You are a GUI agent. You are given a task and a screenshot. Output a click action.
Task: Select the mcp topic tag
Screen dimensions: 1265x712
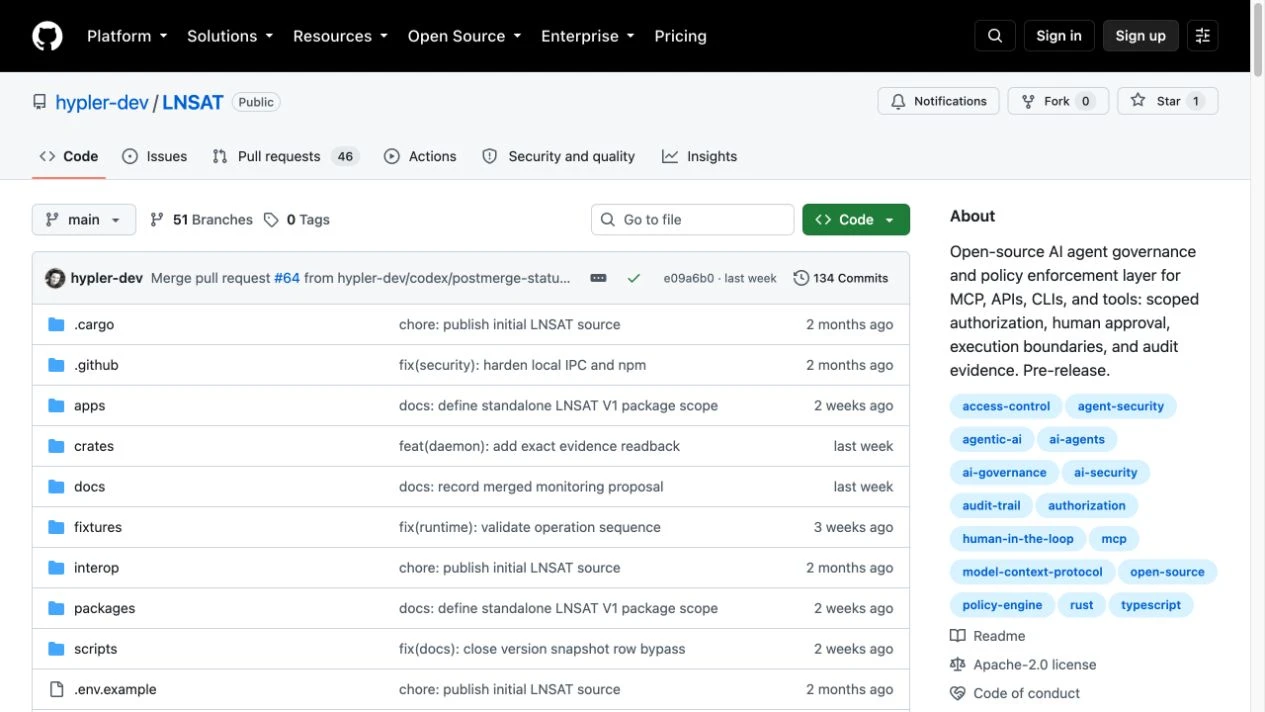point(1114,539)
